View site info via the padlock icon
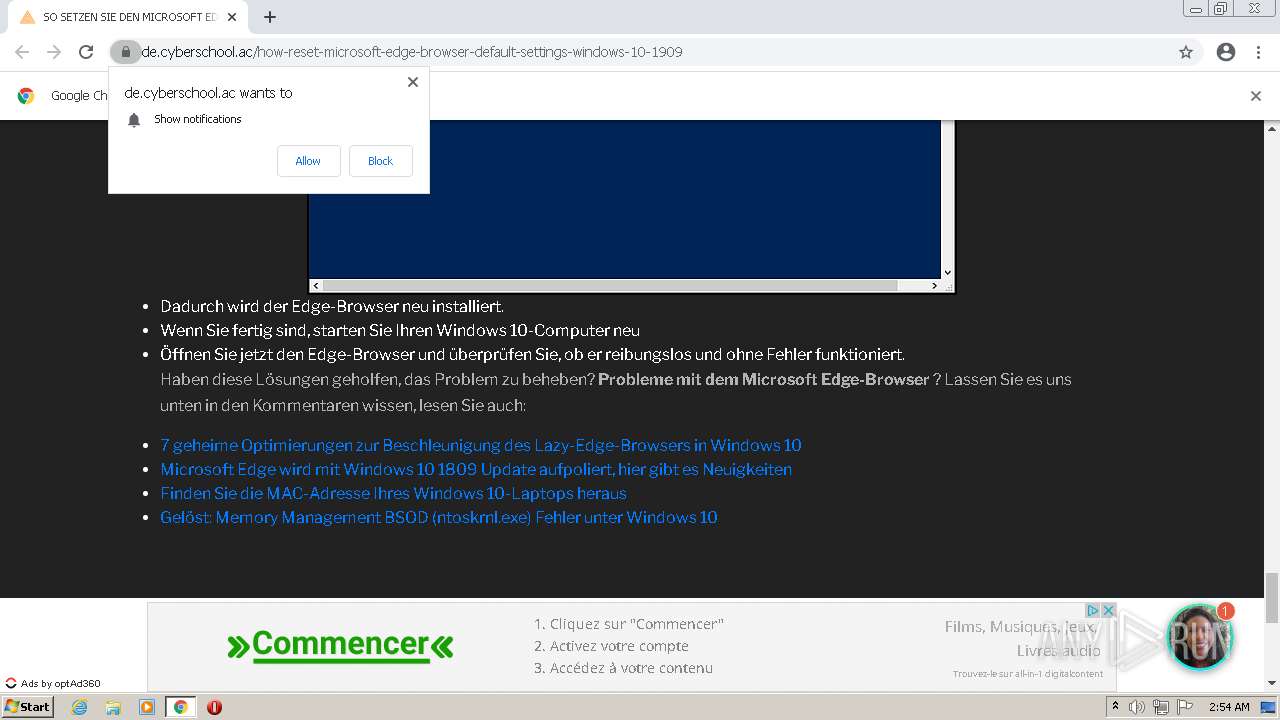The height and width of the screenshot is (720, 1280). pos(125,52)
